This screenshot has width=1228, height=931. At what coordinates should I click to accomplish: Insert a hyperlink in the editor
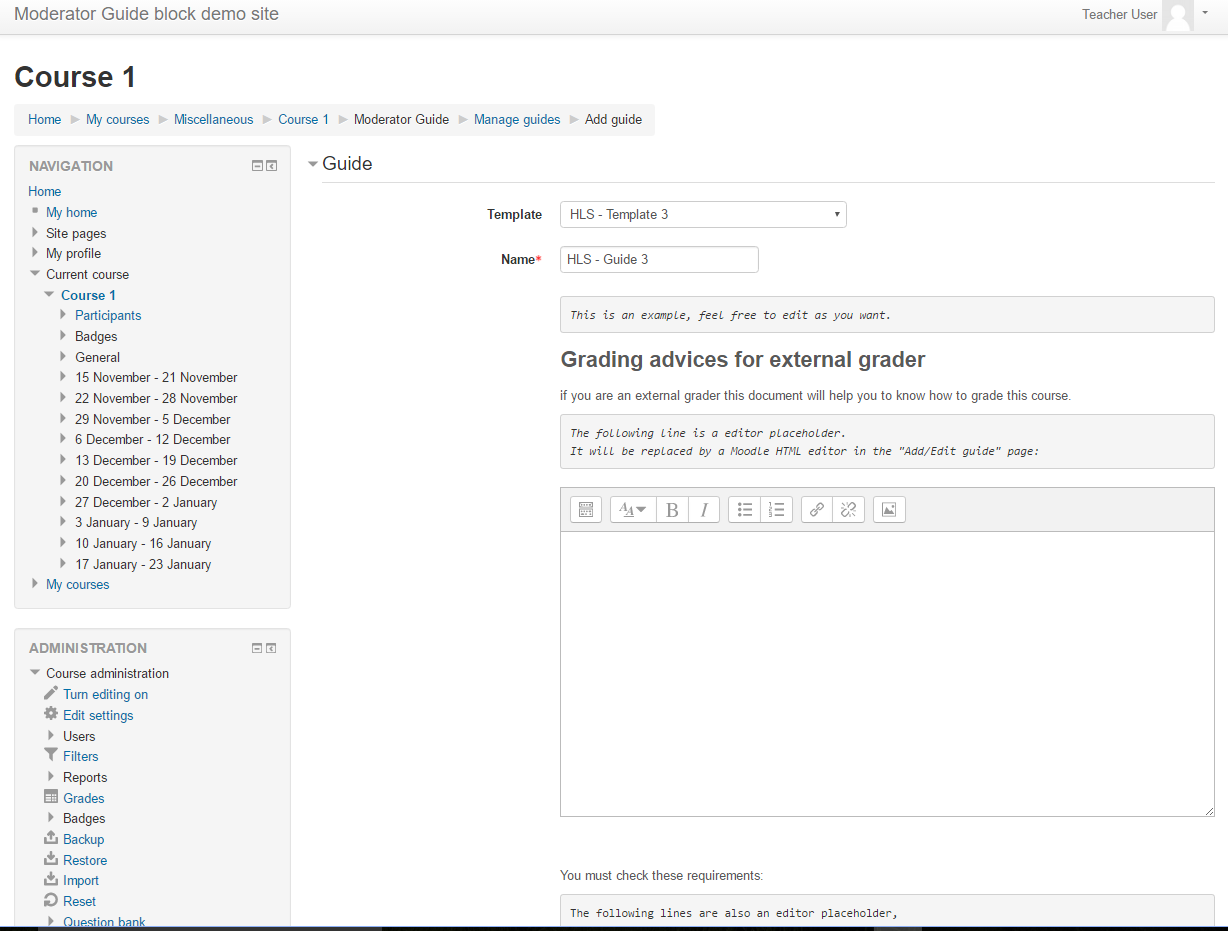click(x=816, y=509)
